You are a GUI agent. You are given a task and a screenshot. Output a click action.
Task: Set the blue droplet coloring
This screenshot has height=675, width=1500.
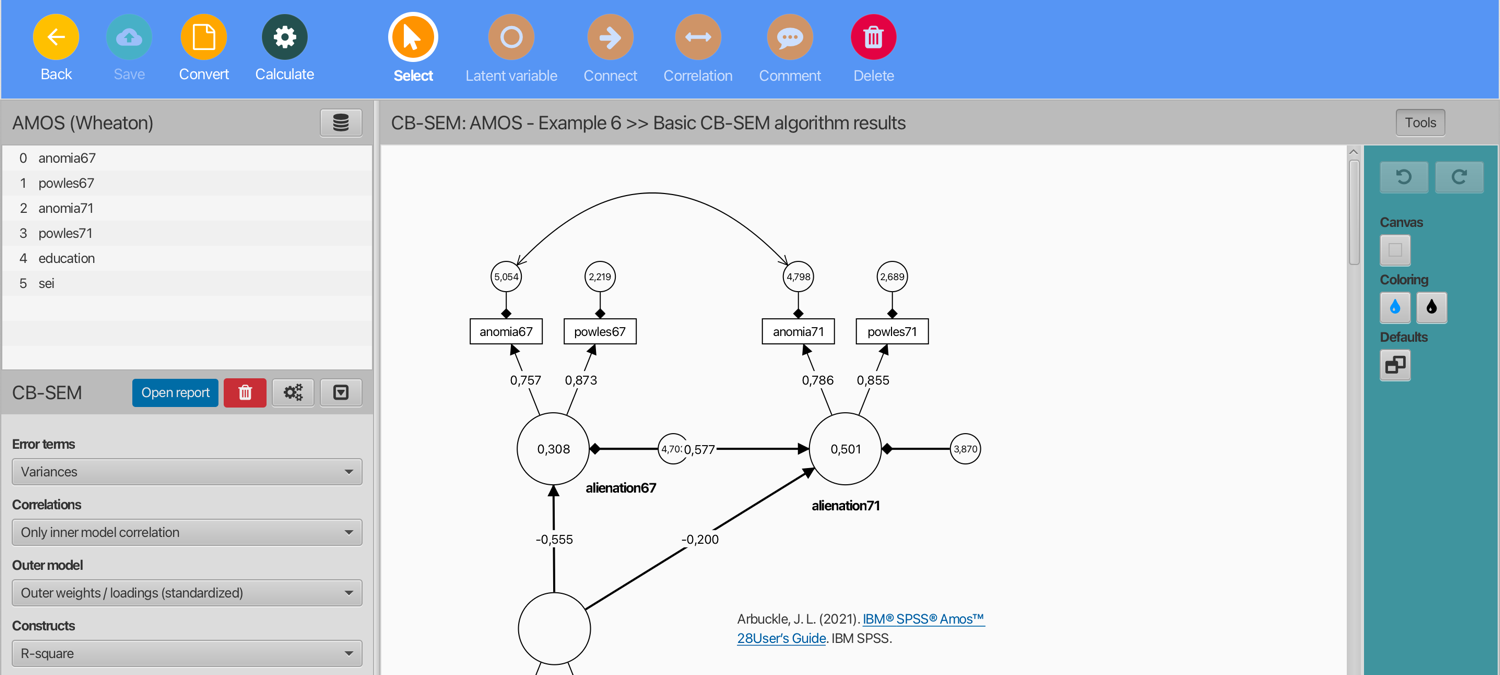click(x=1395, y=308)
